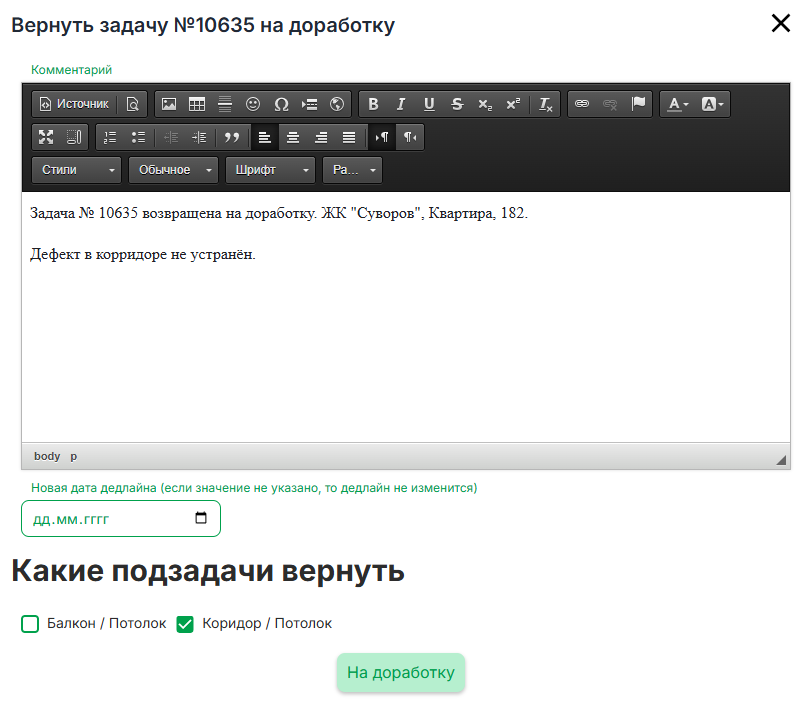
Task: Click the line Дефект в корридоре не устранён
Action: [x=143, y=254]
